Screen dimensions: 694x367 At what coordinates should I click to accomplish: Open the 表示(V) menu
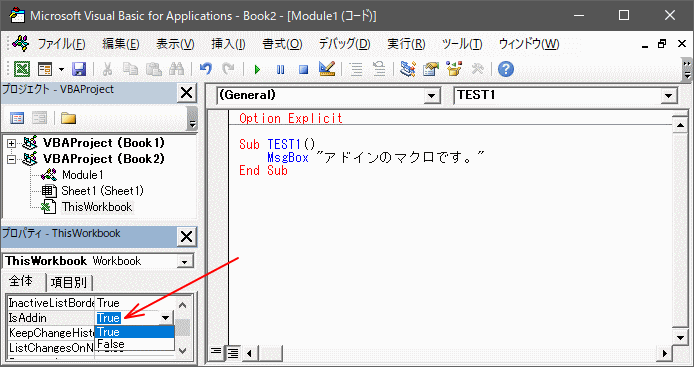[175, 44]
